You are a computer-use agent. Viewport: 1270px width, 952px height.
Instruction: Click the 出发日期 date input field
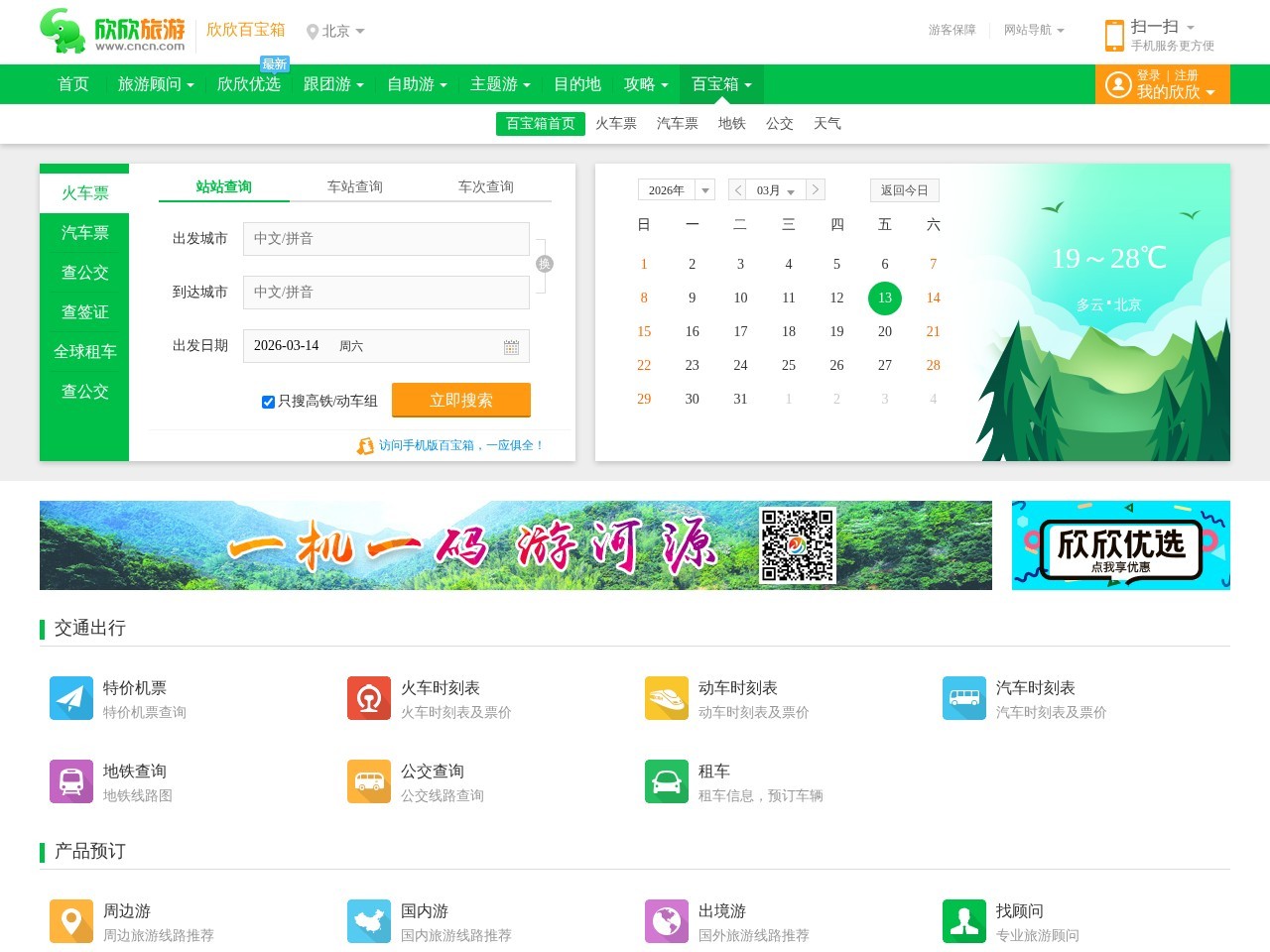(386, 345)
